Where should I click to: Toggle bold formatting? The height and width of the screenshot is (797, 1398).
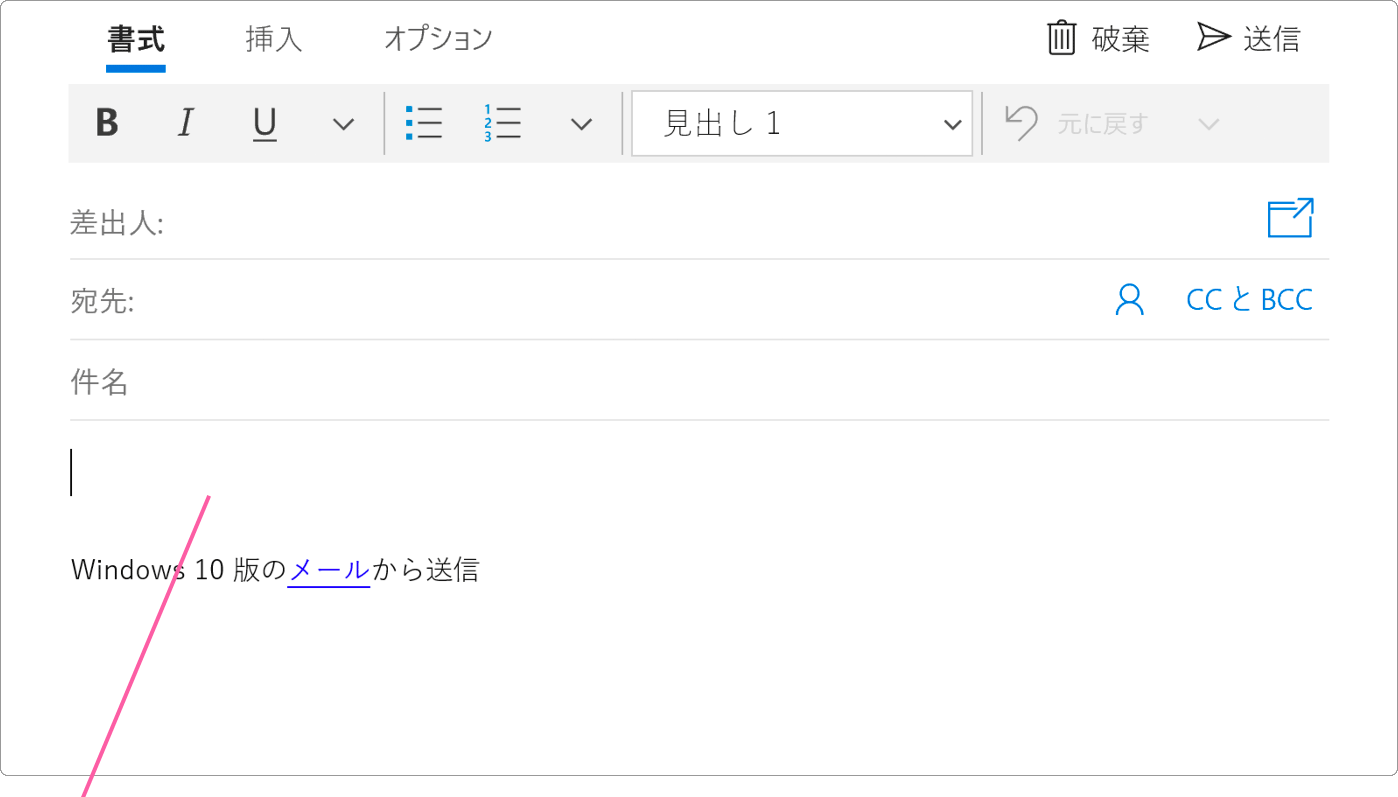[x=107, y=124]
